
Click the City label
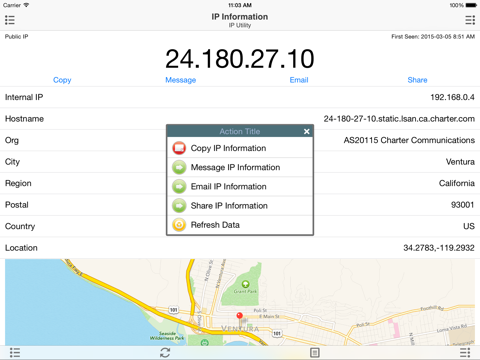tap(12, 162)
